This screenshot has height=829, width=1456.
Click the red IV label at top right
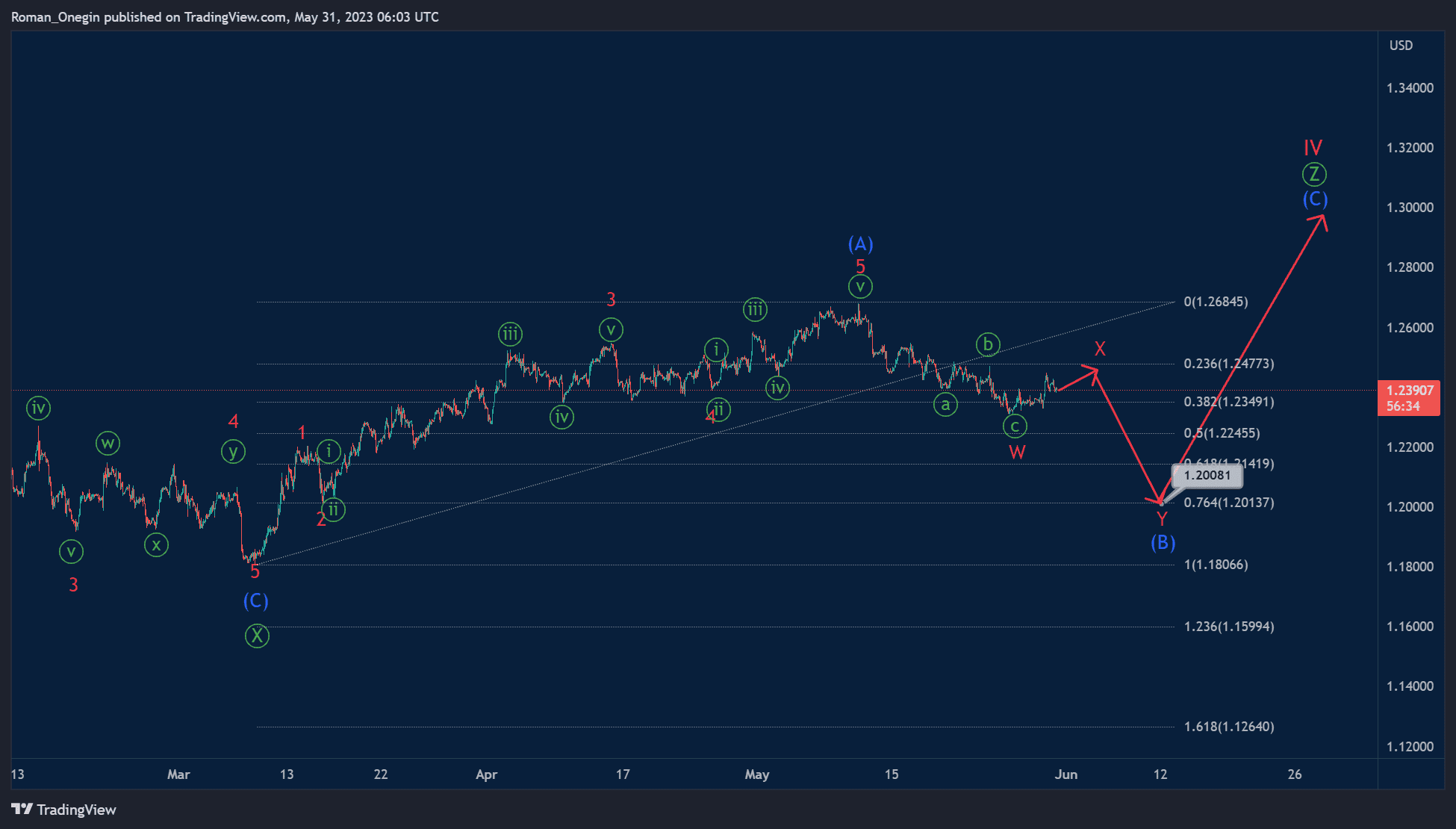point(1312,147)
